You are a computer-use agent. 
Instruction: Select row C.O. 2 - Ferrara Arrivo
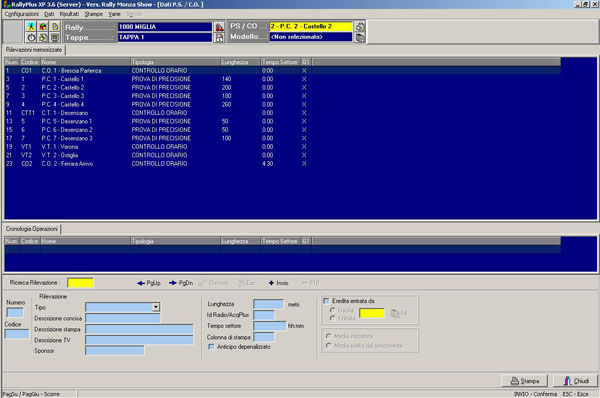coord(283,163)
